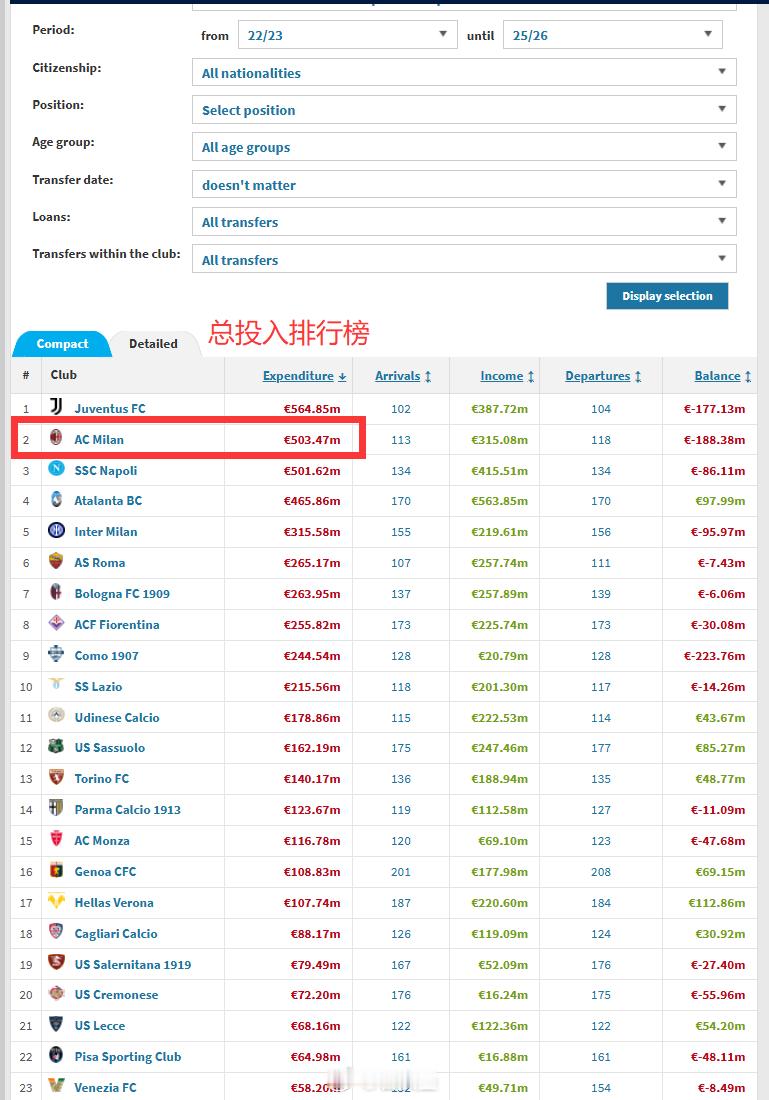This screenshot has height=1100, width=769.
Task: Open the period 'from' season dropdown
Action: pyautogui.click(x=347, y=34)
